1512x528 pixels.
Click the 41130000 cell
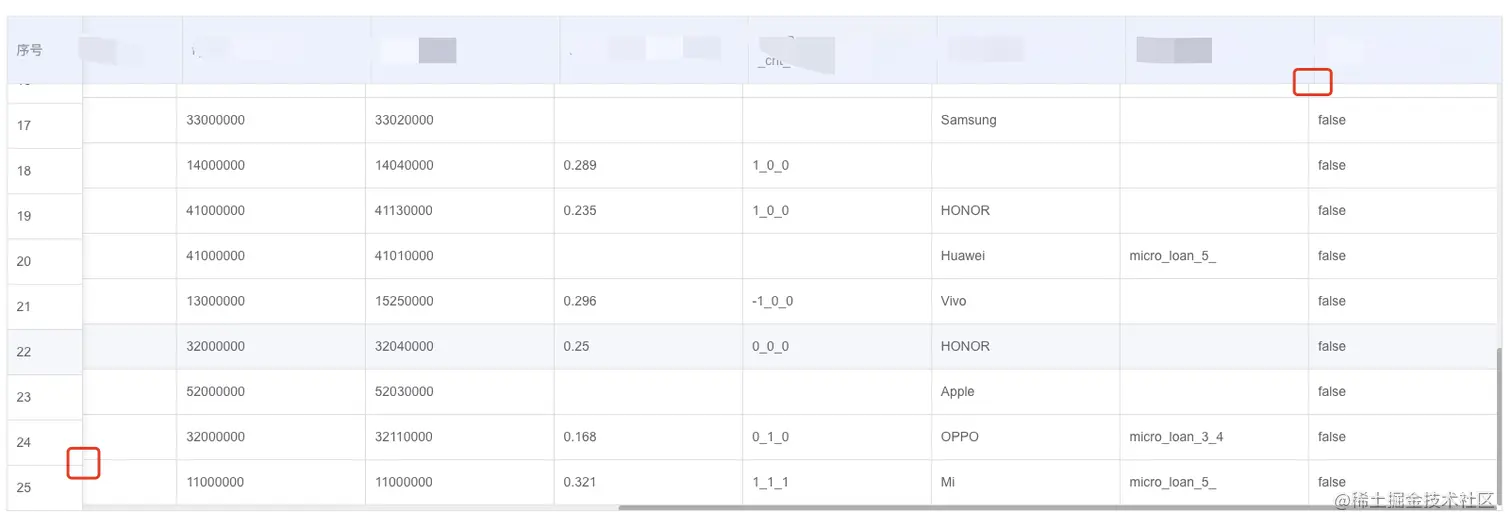click(404, 211)
